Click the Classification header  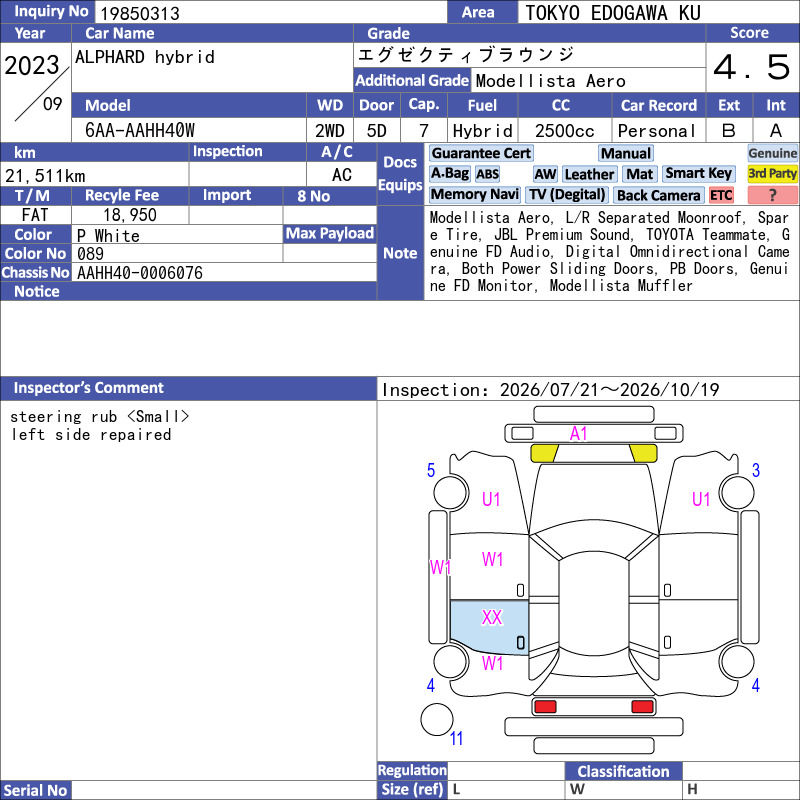[623, 771]
